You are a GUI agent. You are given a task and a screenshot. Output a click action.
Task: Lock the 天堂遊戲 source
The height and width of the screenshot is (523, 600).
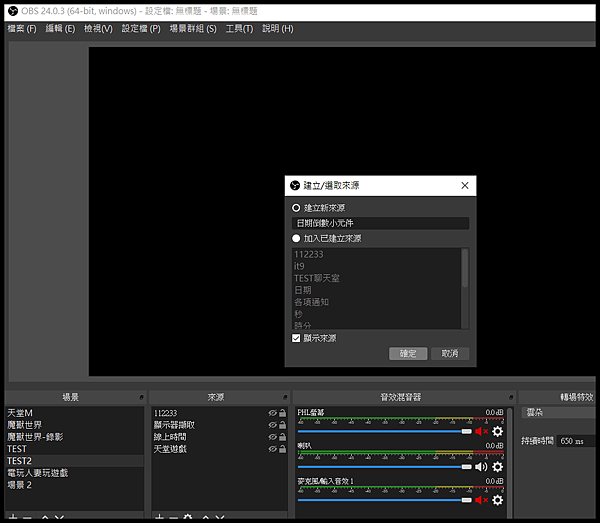(x=282, y=449)
